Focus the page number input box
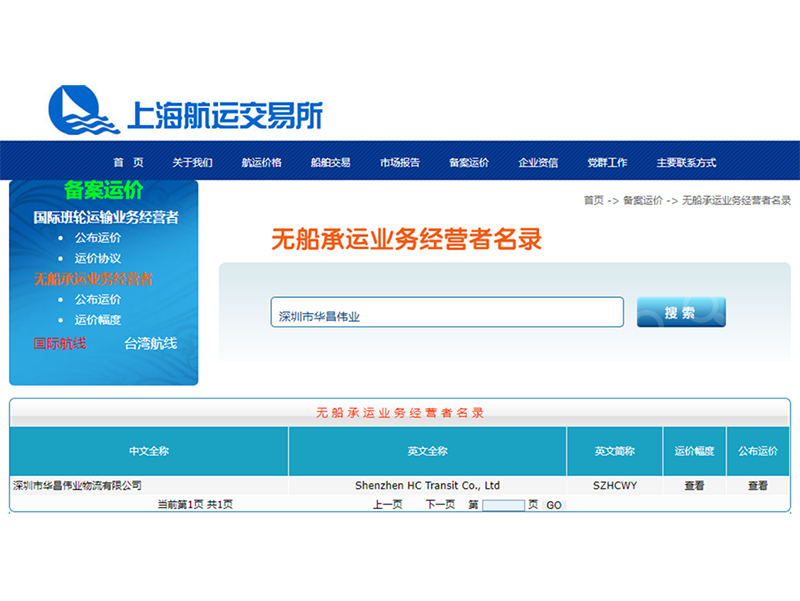 pos(504,505)
